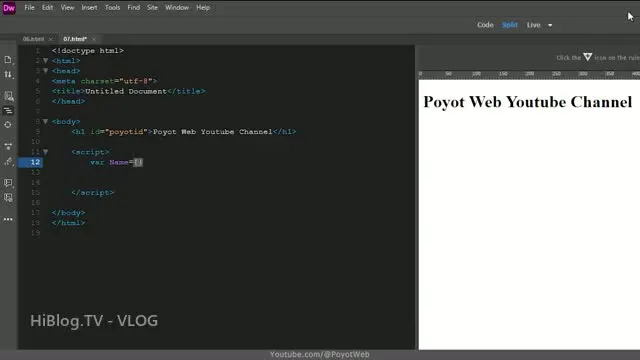Click the Remove Comment icon
The image size is (640, 360).
(8, 198)
